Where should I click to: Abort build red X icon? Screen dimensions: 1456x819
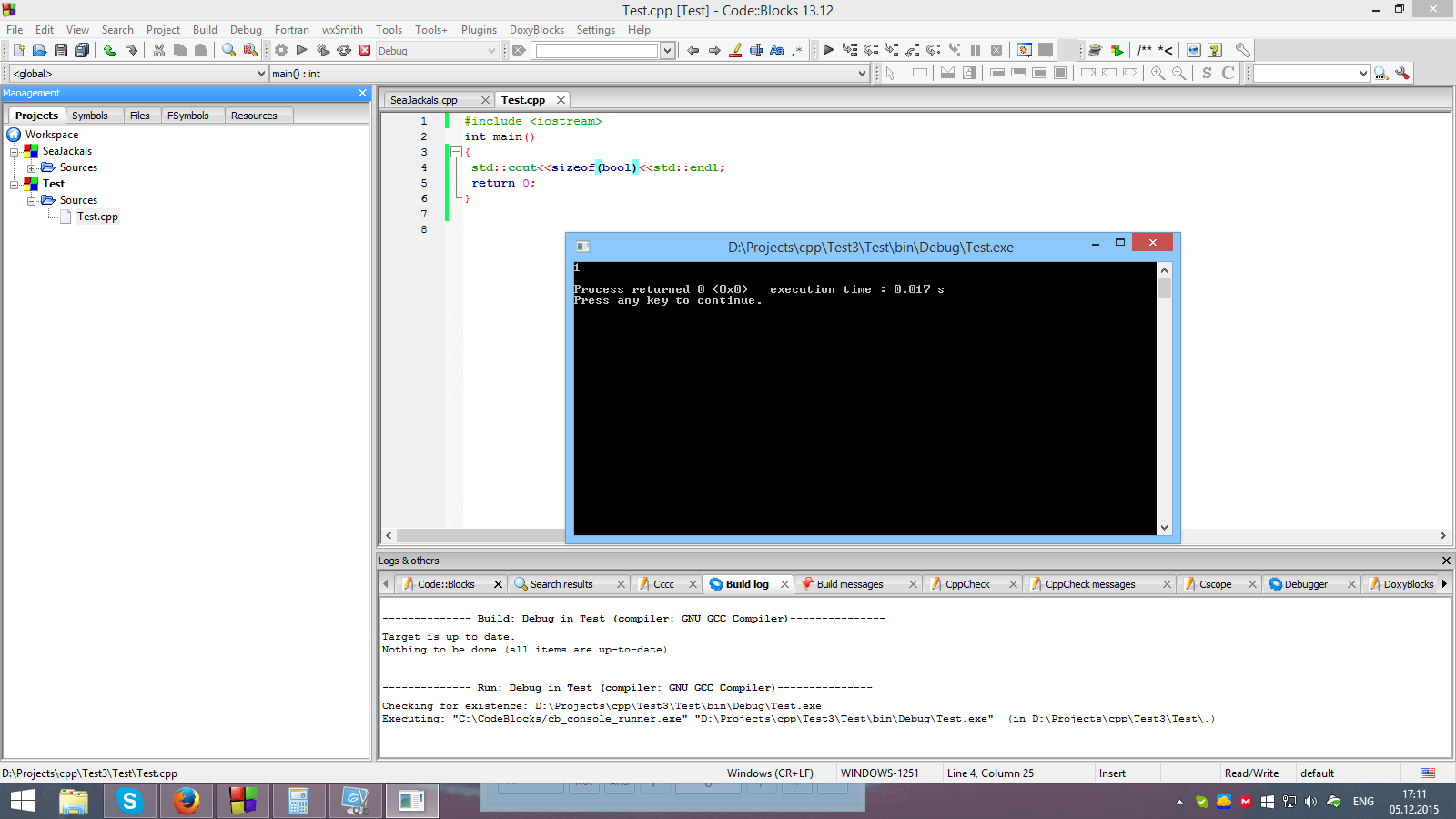coord(365,50)
